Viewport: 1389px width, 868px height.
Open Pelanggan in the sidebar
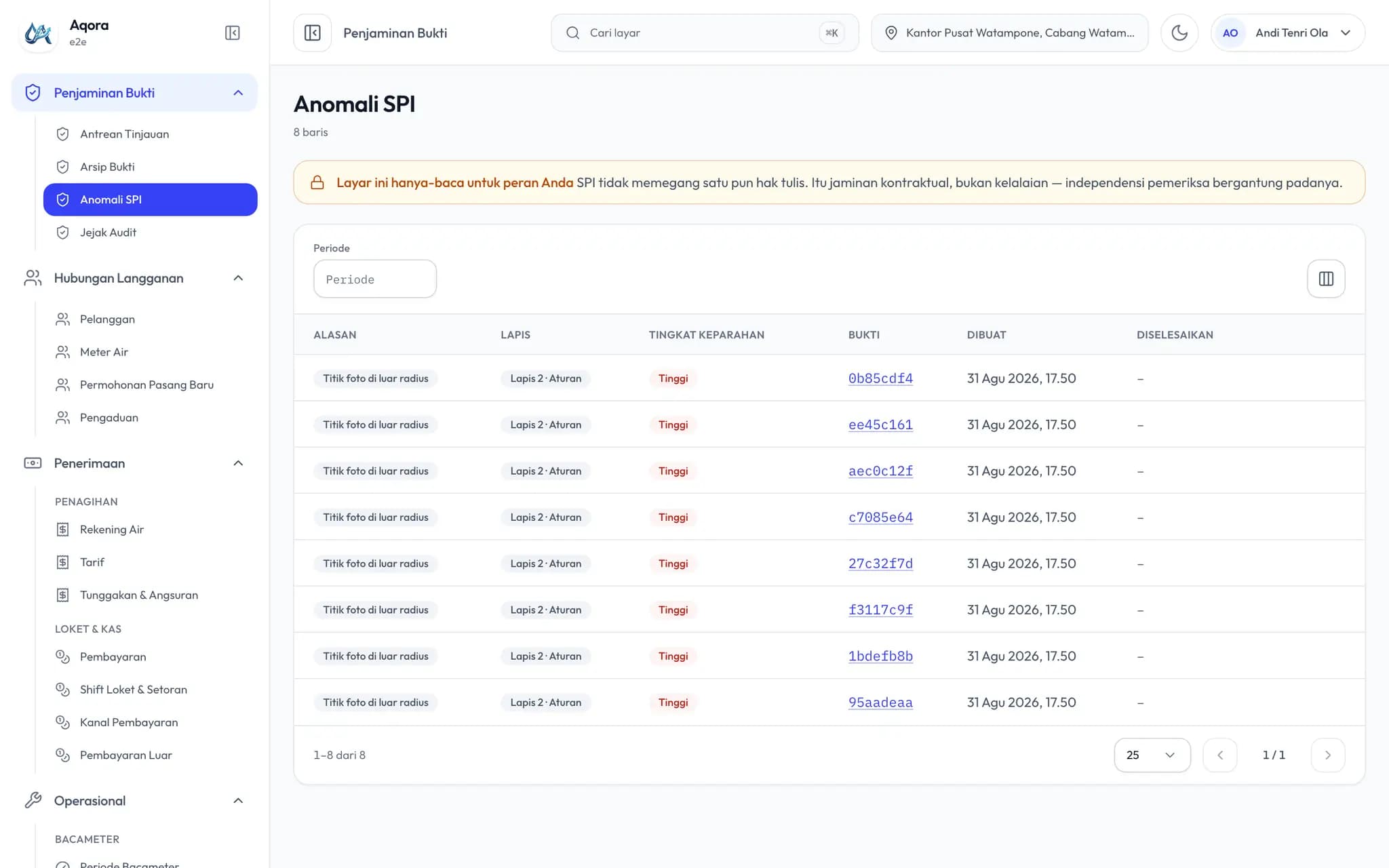150,319
